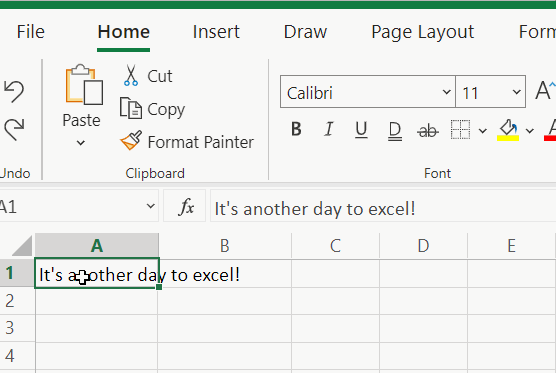Open the Paste options dropdown arrow
This screenshot has width=556, height=373.
point(81,143)
